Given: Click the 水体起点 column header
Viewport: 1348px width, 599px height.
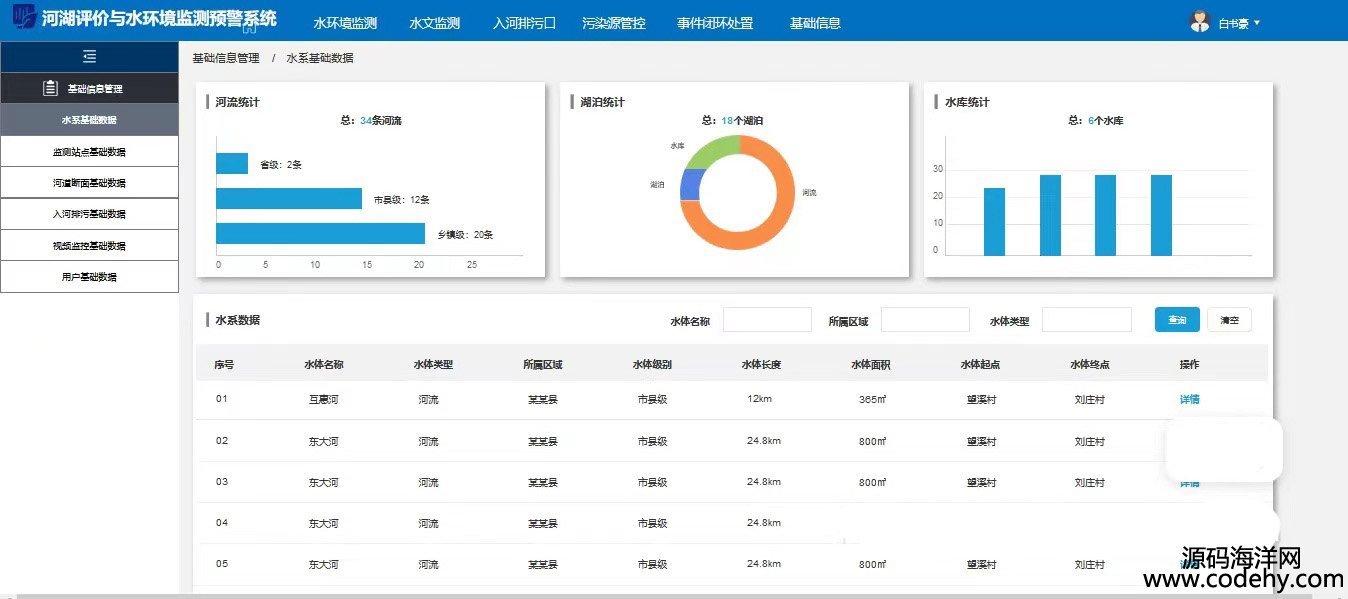Looking at the screenshot, I should pos(980,365).
